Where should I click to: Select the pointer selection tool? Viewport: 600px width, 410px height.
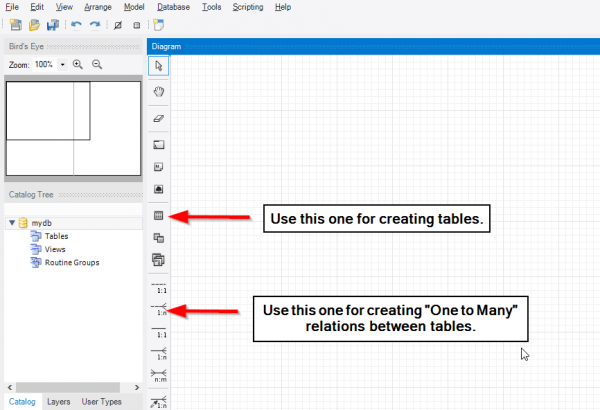click(x=158, y=66)
